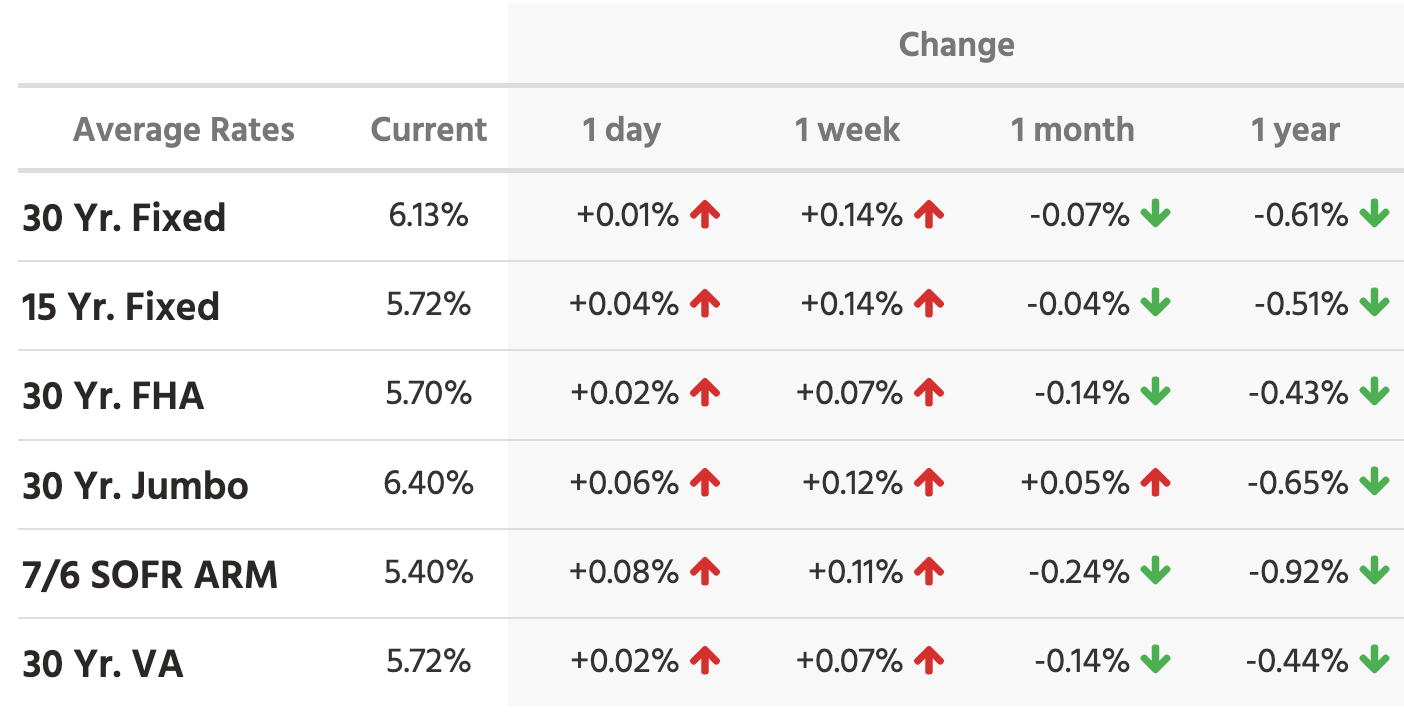Click red up arrow for 30 Yr. FHA 1 day
1404x718 pixels.
[705, 394]
